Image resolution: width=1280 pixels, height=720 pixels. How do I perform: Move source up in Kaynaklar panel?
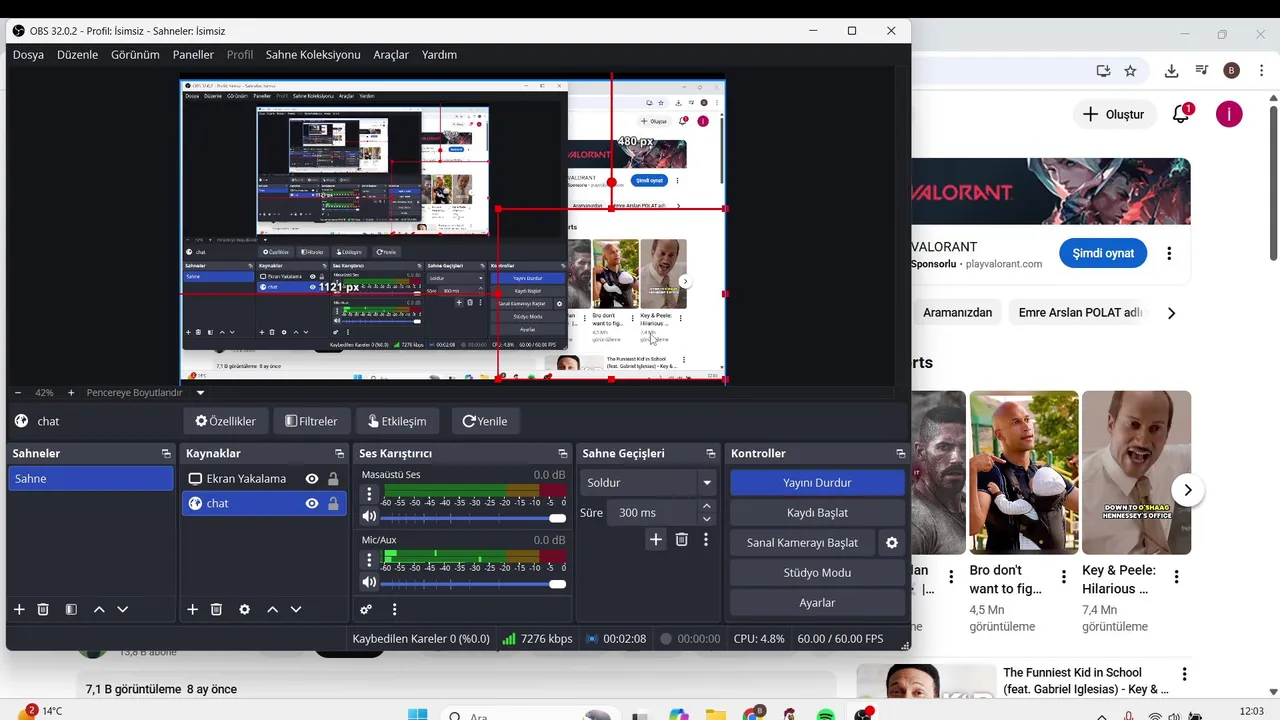coord(272,609)
